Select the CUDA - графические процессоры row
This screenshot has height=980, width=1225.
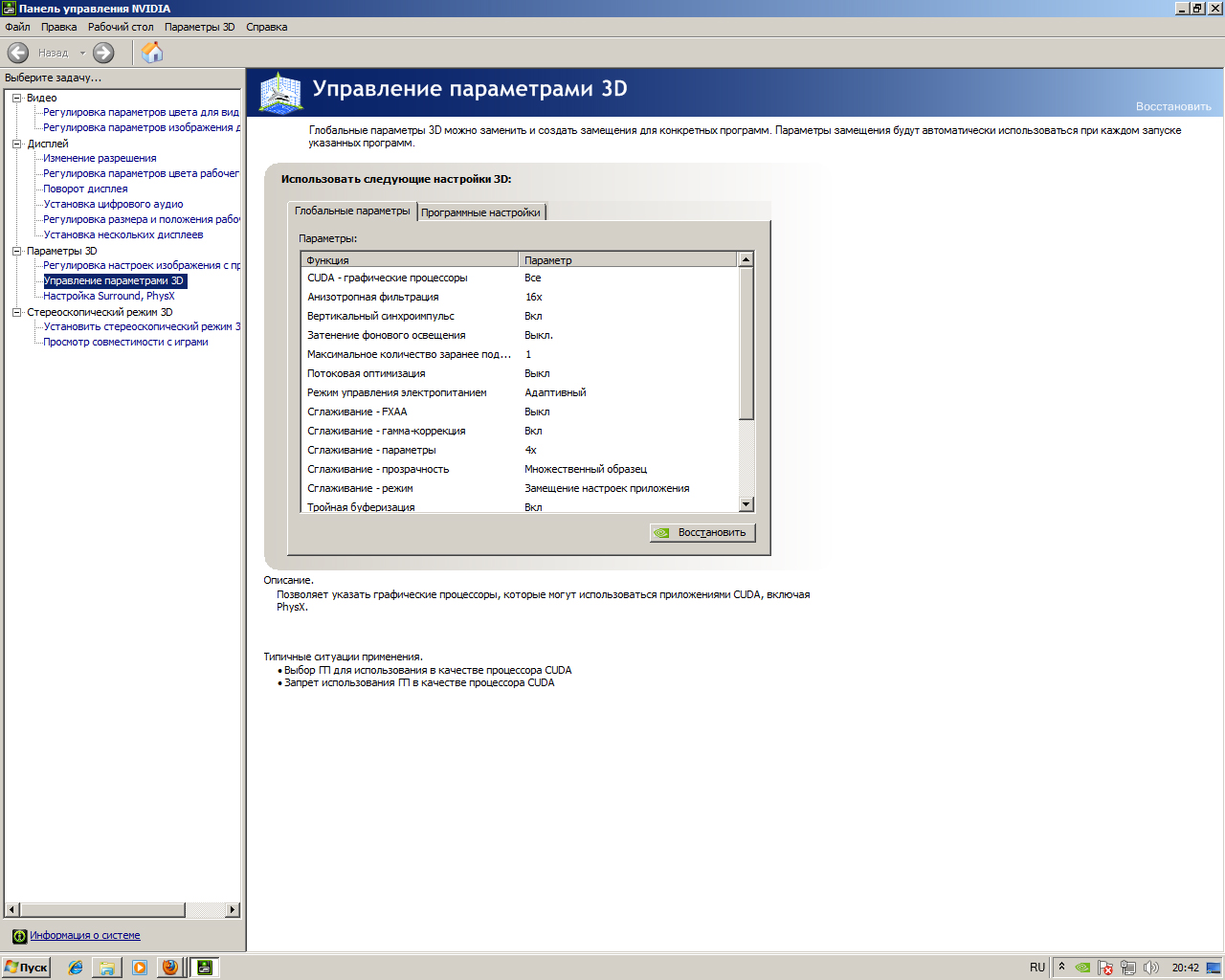(x=520, y=278)
